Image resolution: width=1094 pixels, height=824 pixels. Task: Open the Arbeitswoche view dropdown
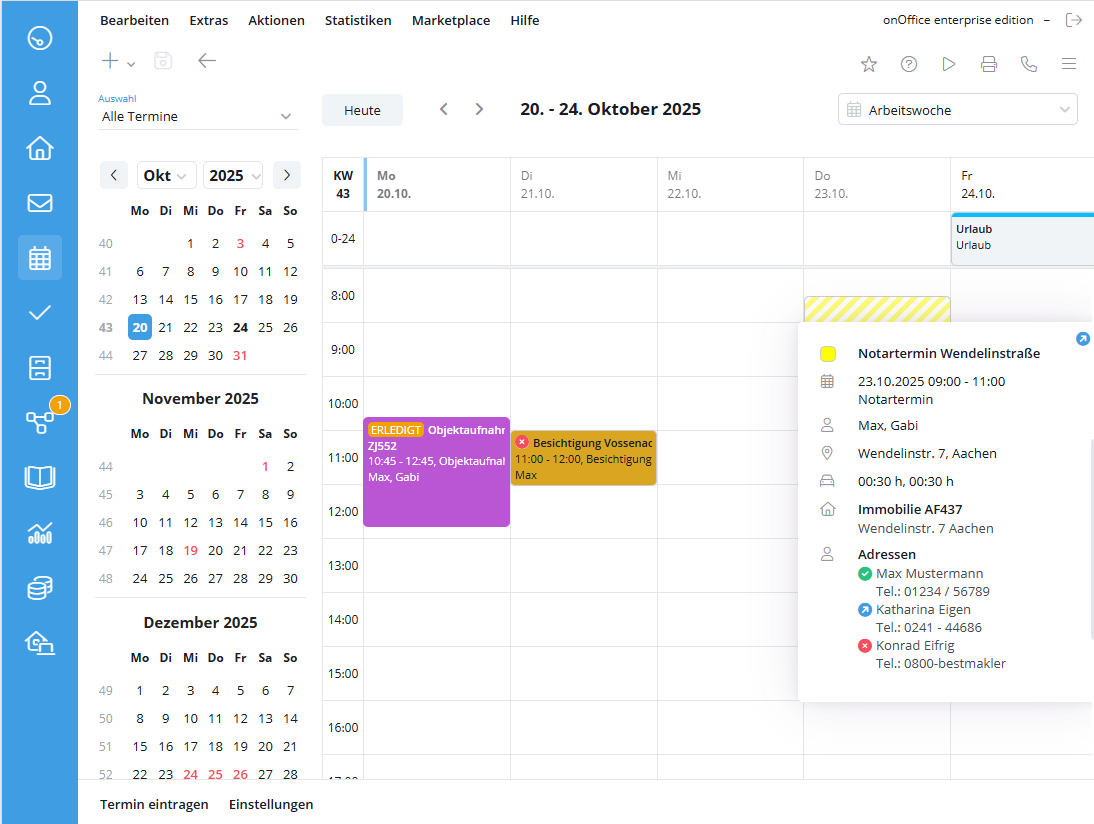pyautogui.click(x=956, y=109)
